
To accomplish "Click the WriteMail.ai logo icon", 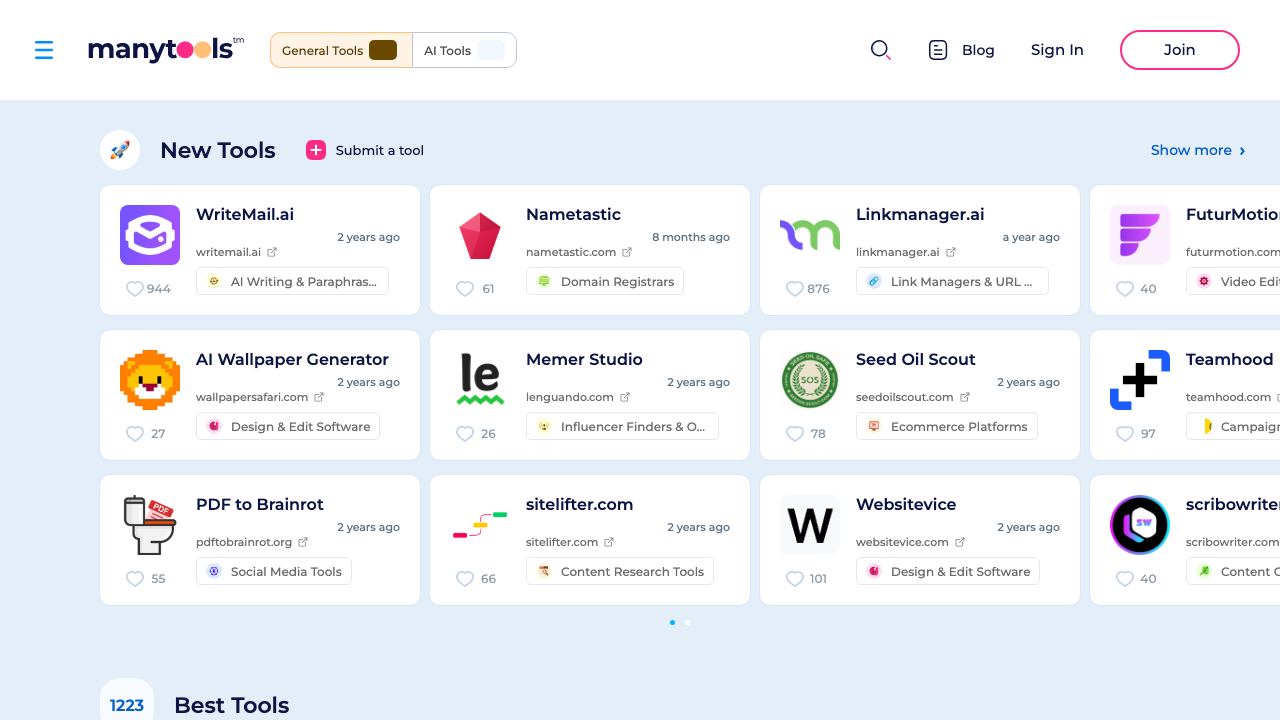I will click(x=150, y=235).
